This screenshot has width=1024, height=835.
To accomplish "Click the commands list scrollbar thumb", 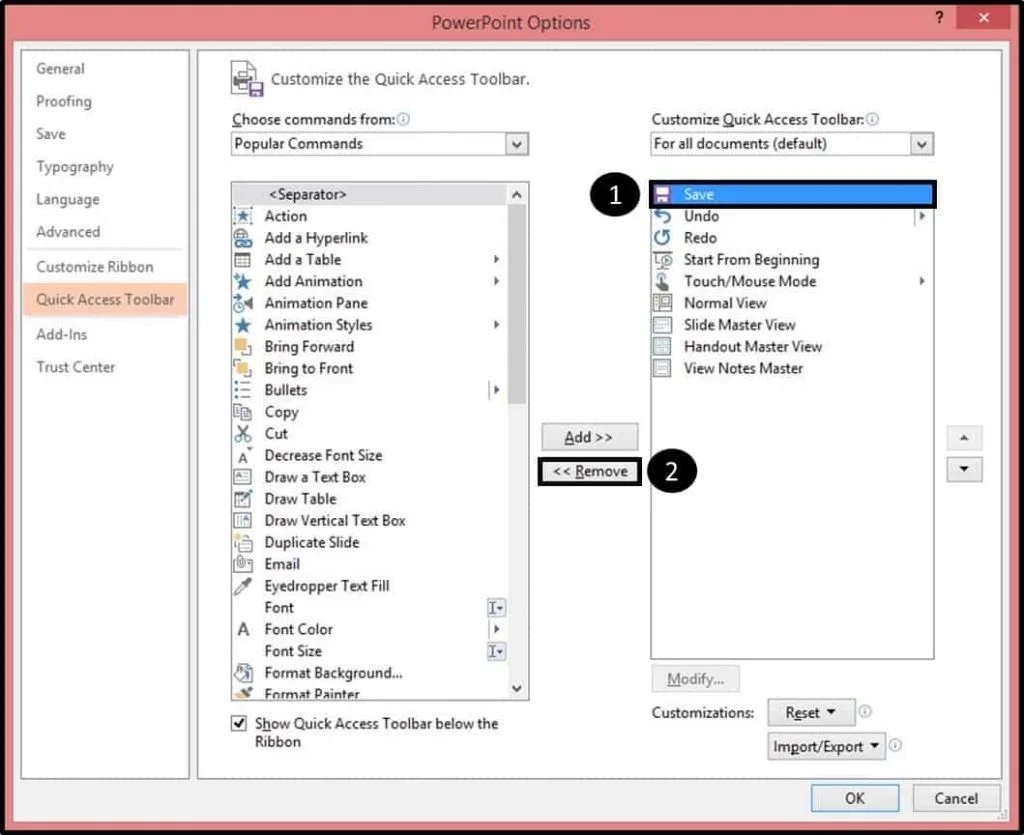I will coord(517,304).
